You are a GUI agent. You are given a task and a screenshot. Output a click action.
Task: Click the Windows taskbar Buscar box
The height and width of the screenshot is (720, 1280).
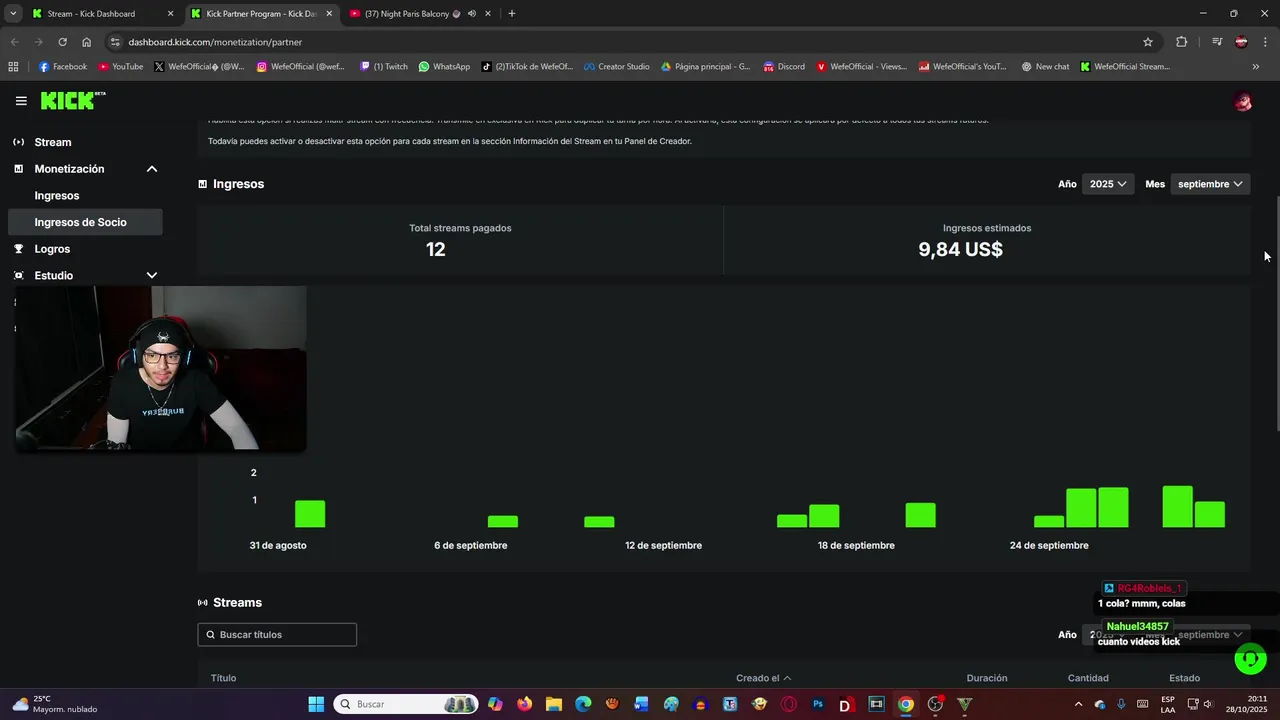406,704
